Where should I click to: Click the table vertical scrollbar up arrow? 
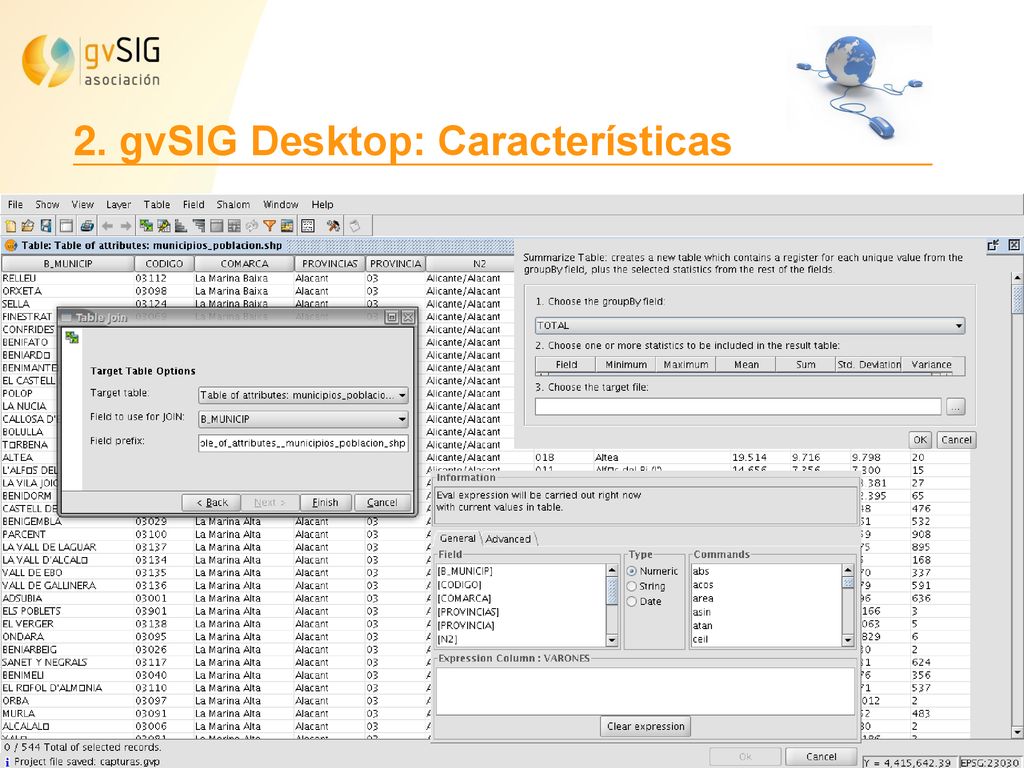(1017, 278)
